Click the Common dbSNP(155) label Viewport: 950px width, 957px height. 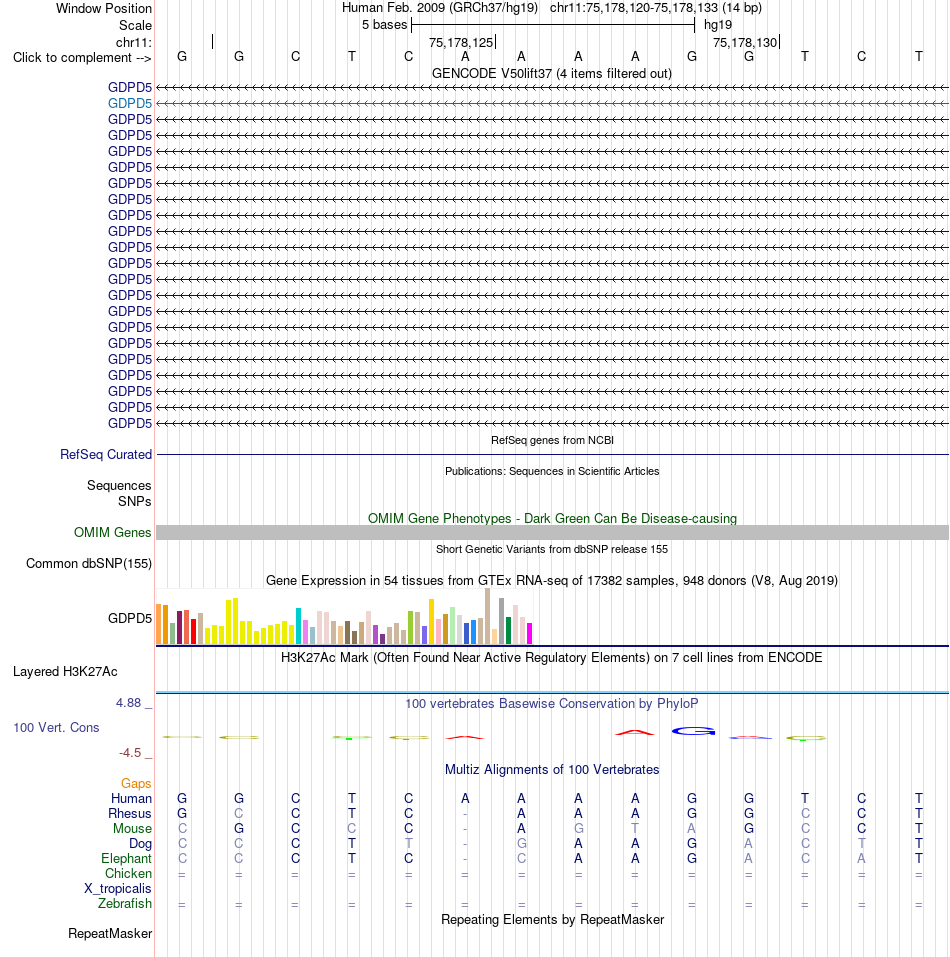[x=89, y=563]
